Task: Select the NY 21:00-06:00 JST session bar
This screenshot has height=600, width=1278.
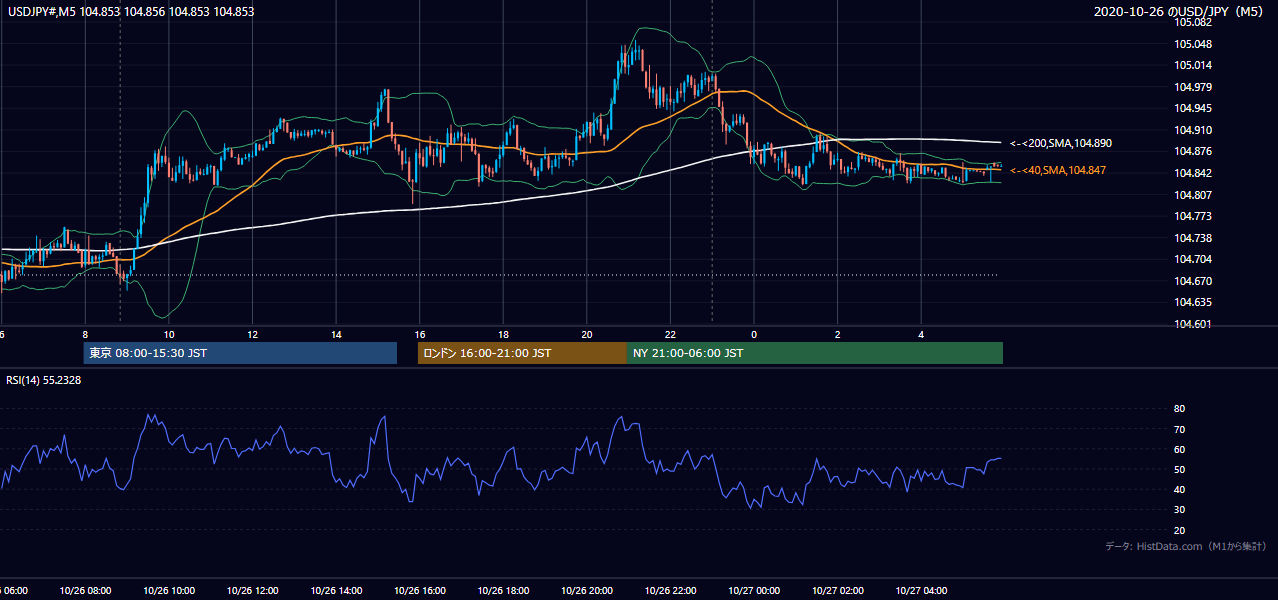Action: (x=815, y=353)
